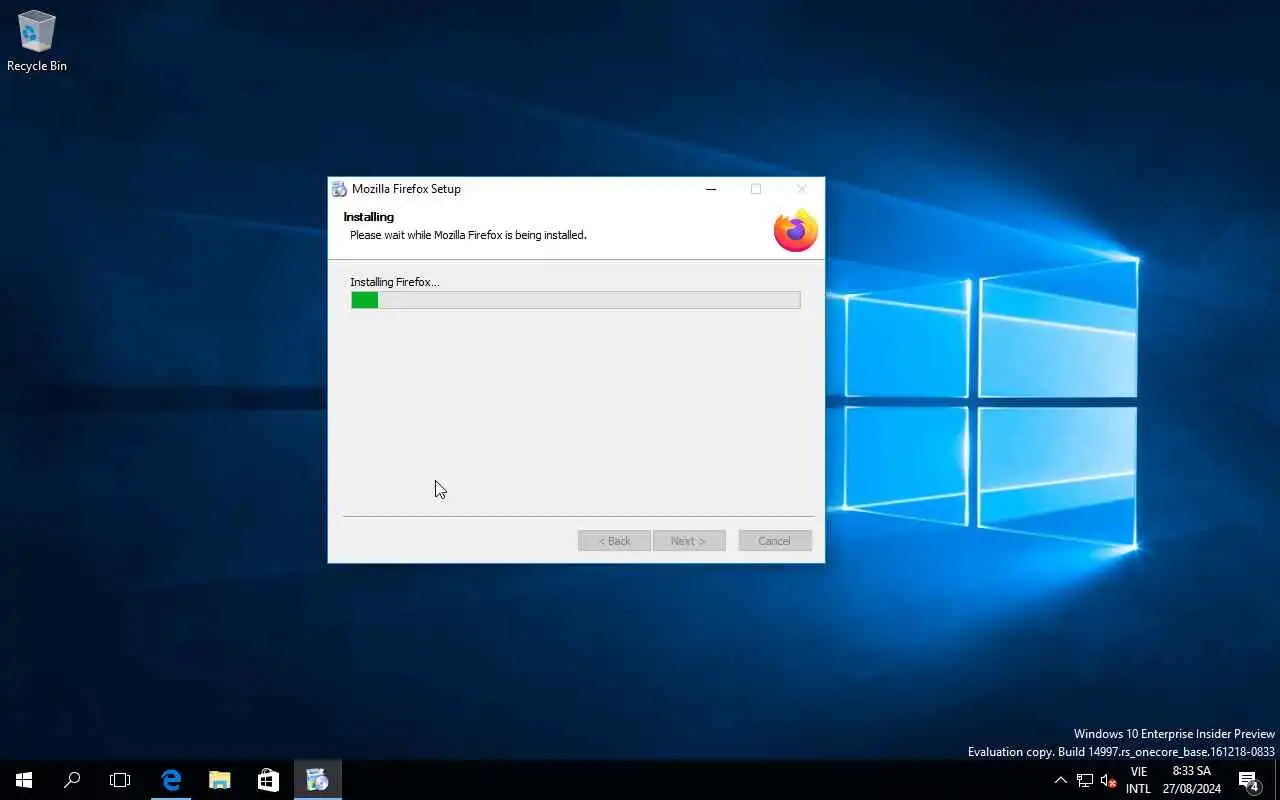The image size is (1280, 800).
Task: Click the 'Mozilla Firefox Setup' window title
Action: (x=406, y=189)
